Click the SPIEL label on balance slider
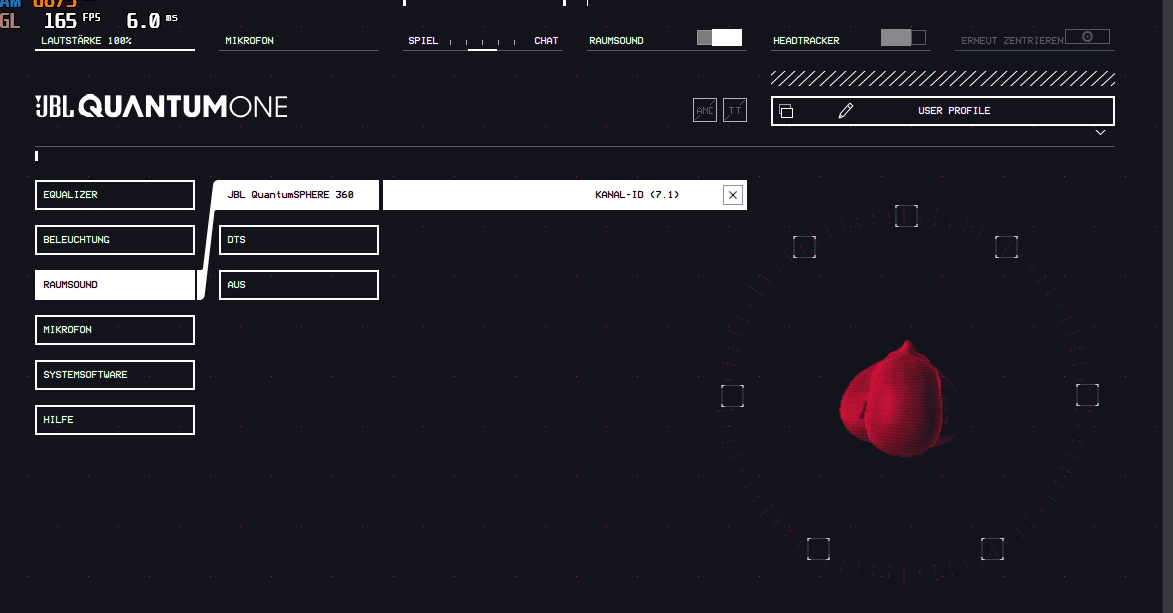Viewport: 1173px width, 613px height. click(x=423, y=40)
